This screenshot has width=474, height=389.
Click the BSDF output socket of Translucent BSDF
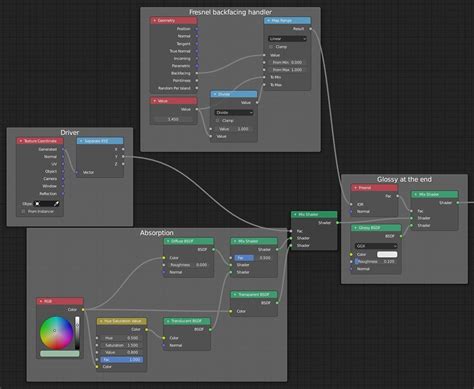click(x=210, y=329)
